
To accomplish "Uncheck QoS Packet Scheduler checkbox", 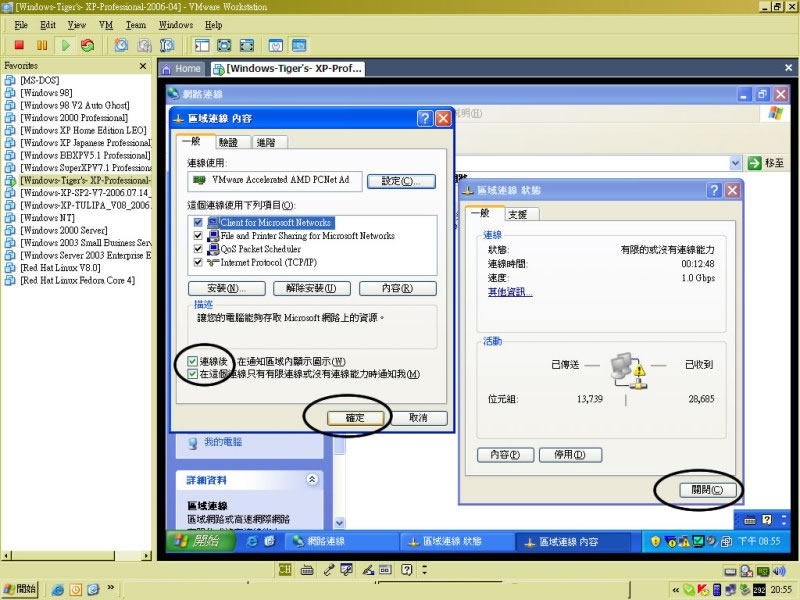I will click(x=198, y=249).
